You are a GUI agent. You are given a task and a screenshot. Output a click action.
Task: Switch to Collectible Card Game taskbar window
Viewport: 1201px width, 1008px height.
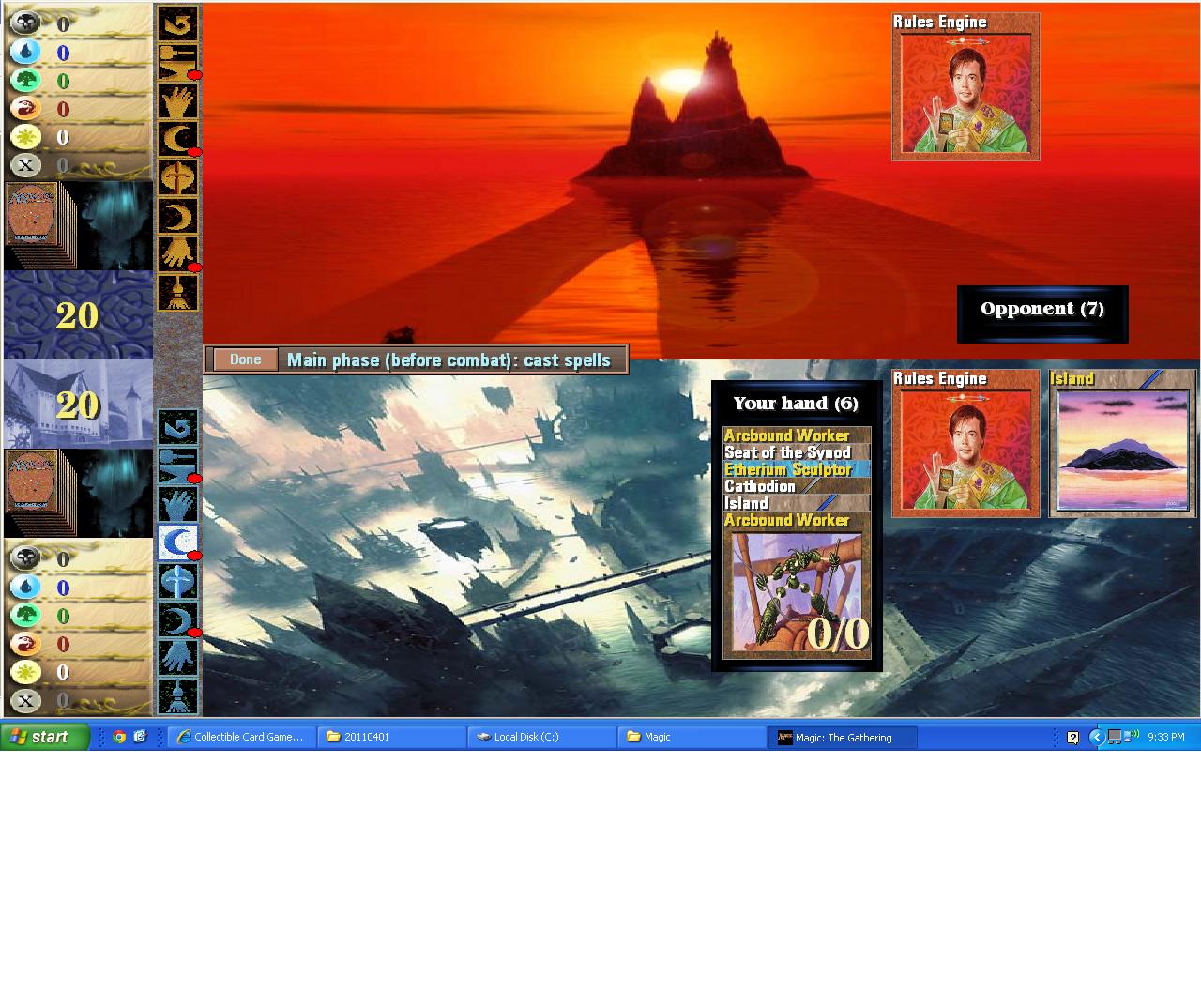pos(241,737)
